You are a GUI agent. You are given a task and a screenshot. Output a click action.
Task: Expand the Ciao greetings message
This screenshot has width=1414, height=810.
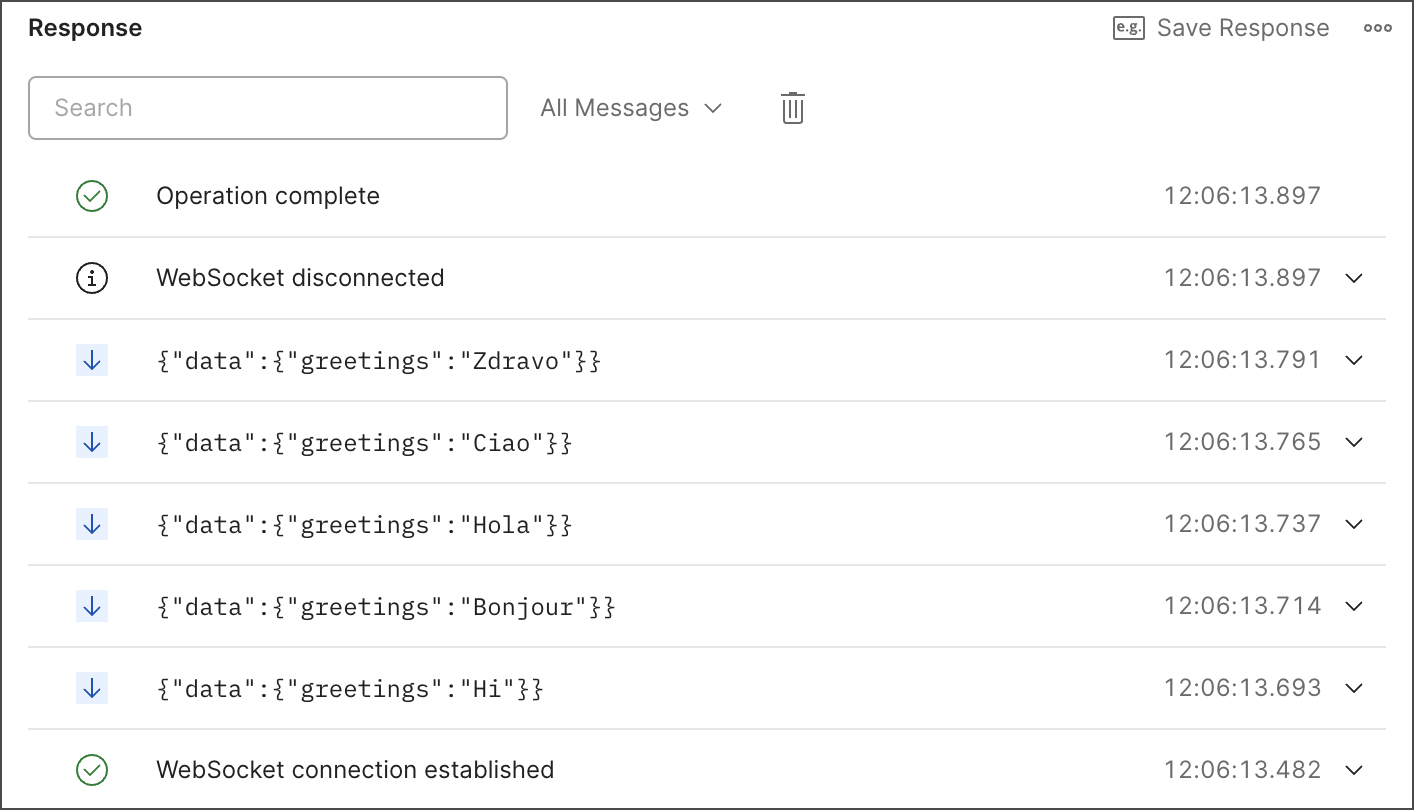[x=1354, y=442]
